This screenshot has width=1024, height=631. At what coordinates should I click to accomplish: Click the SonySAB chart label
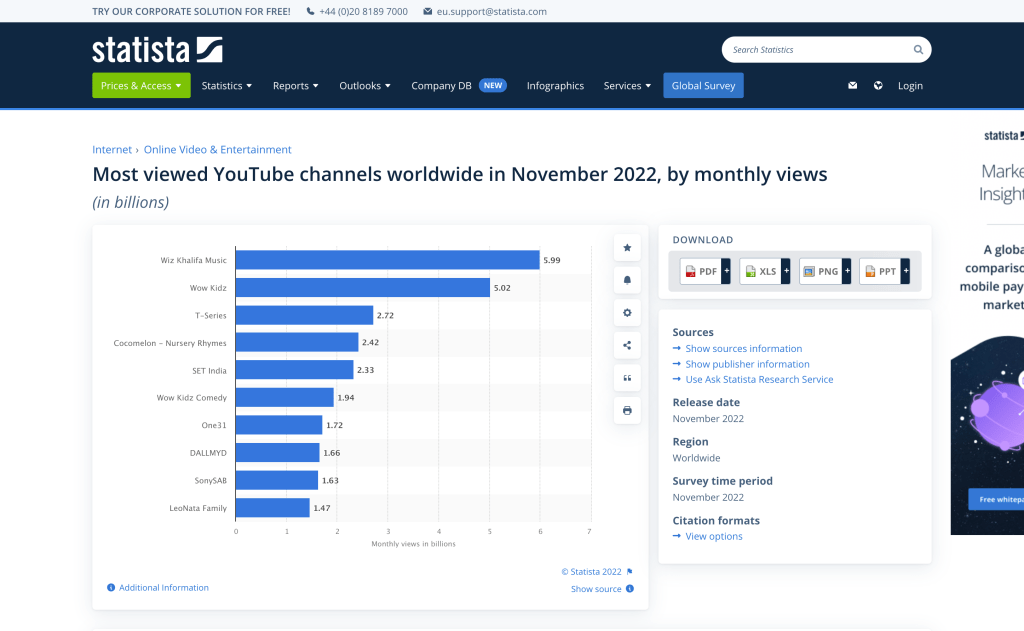point(210,480)
